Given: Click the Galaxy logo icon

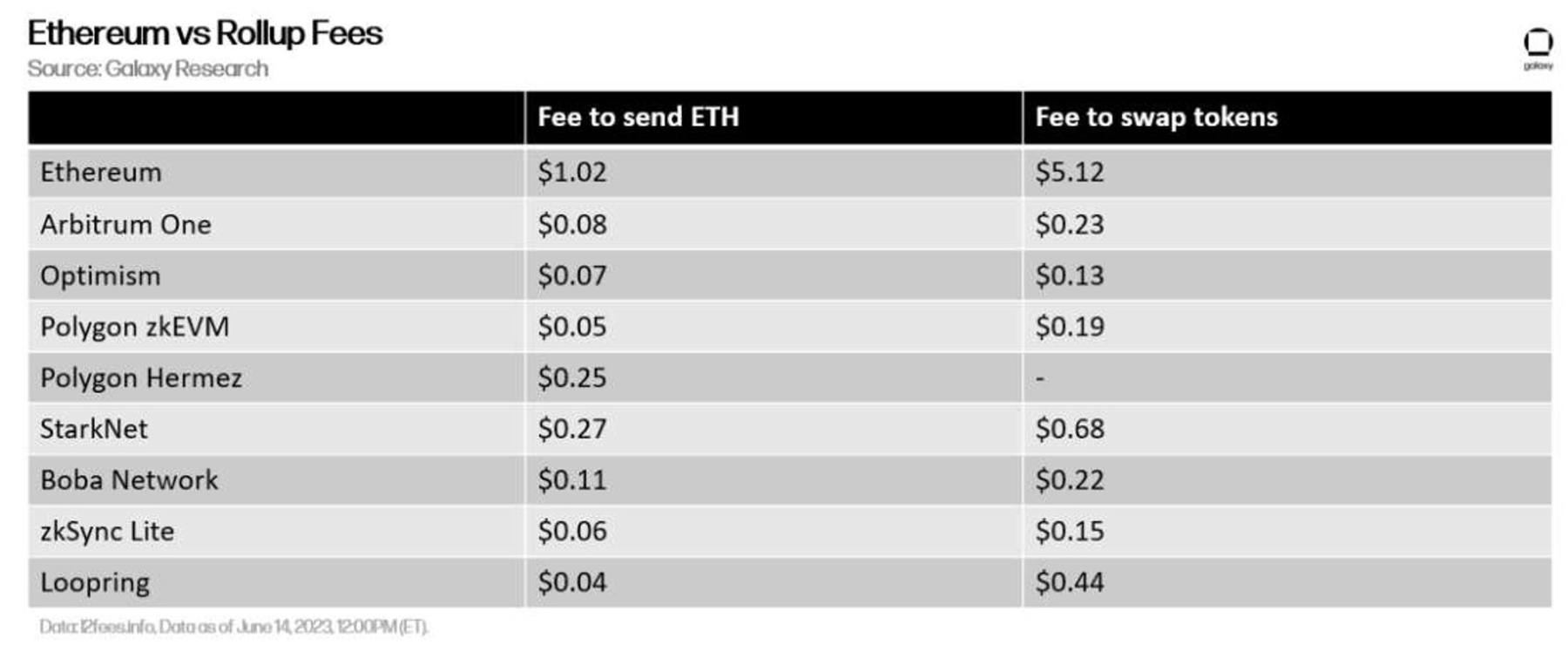Looking at the screenshot, I should (x=1538, y=49).
